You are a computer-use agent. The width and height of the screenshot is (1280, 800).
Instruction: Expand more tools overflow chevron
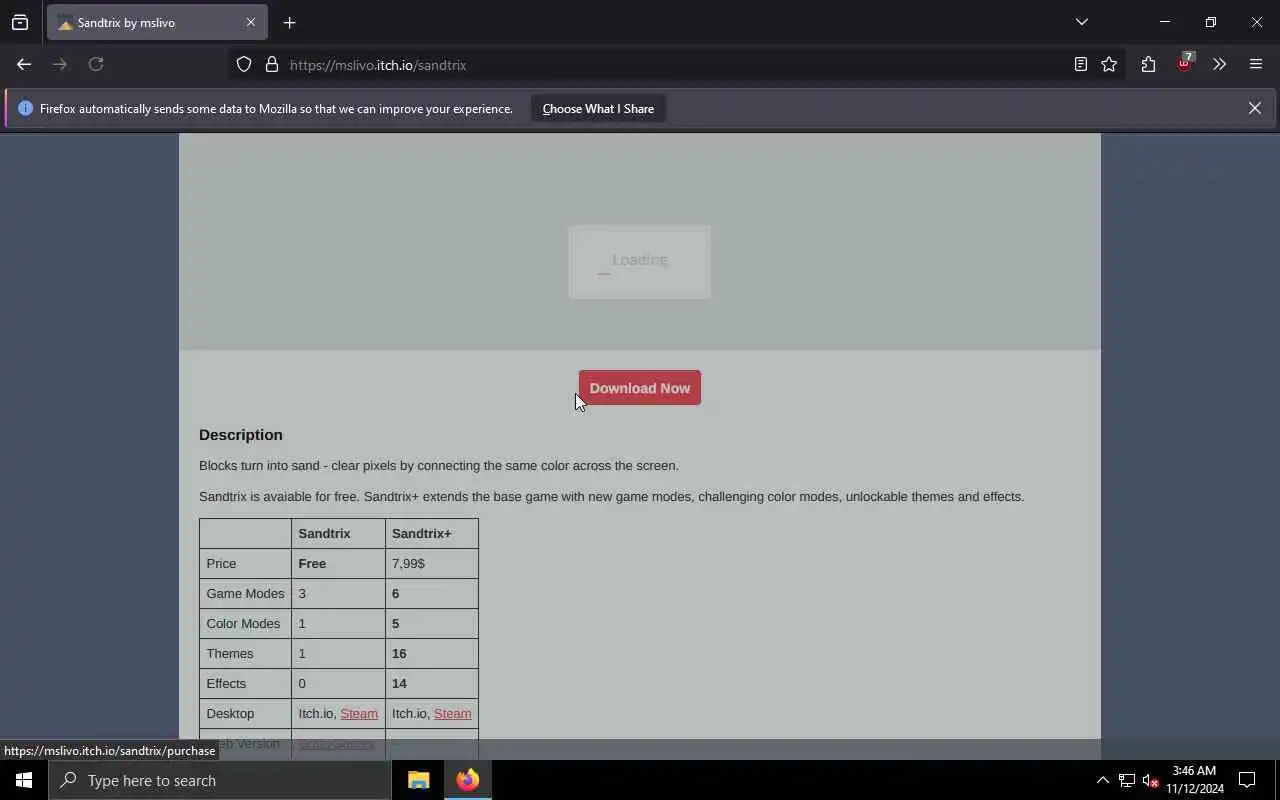(x=1219, y=65)
